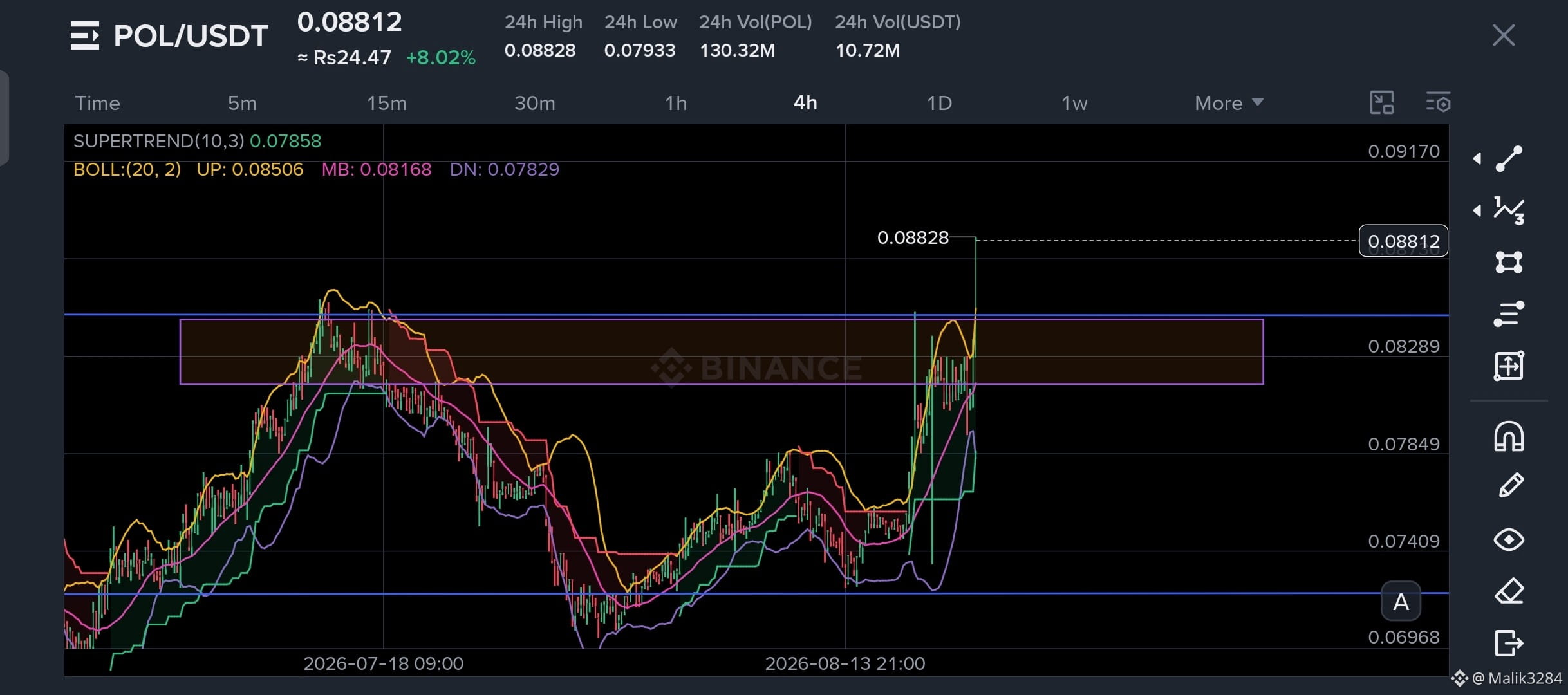Select the purple rectangle resistance zone
The width and height of the screenshot is (1568, 695).
[722, 352]
